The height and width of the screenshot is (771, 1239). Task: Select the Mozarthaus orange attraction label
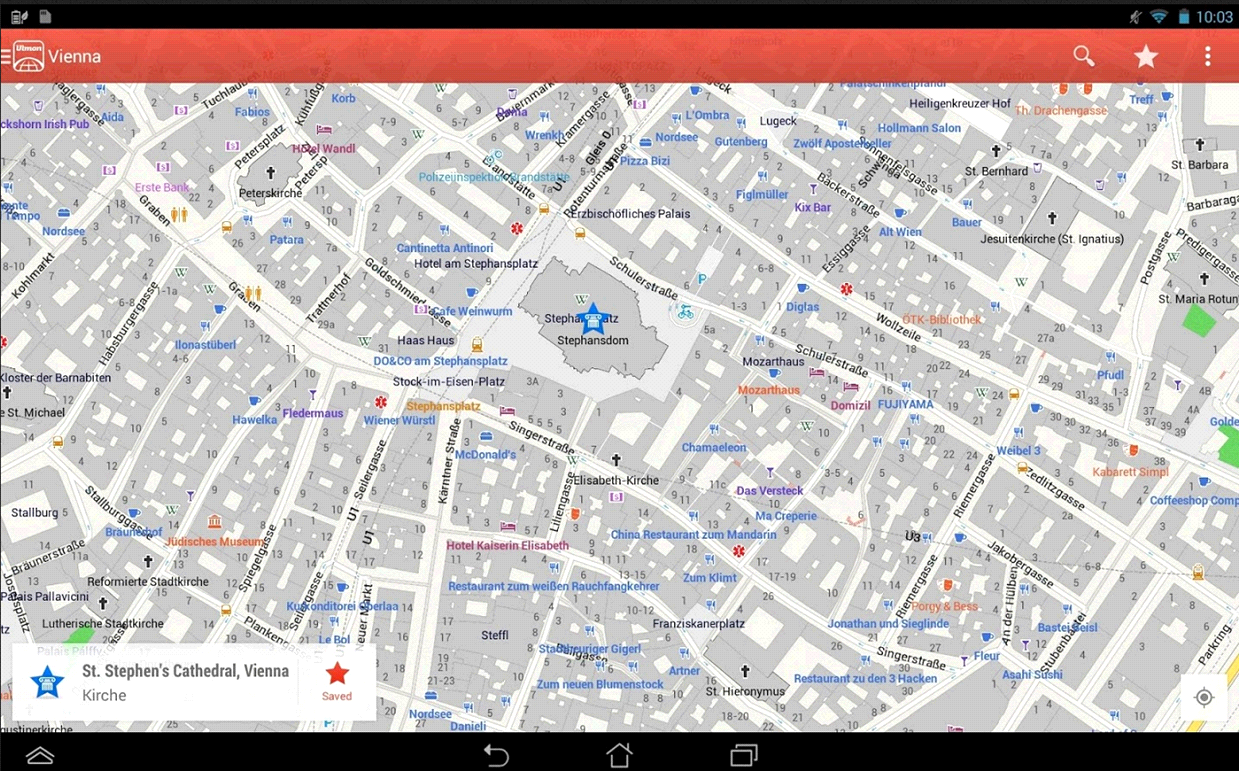point(768,390)
